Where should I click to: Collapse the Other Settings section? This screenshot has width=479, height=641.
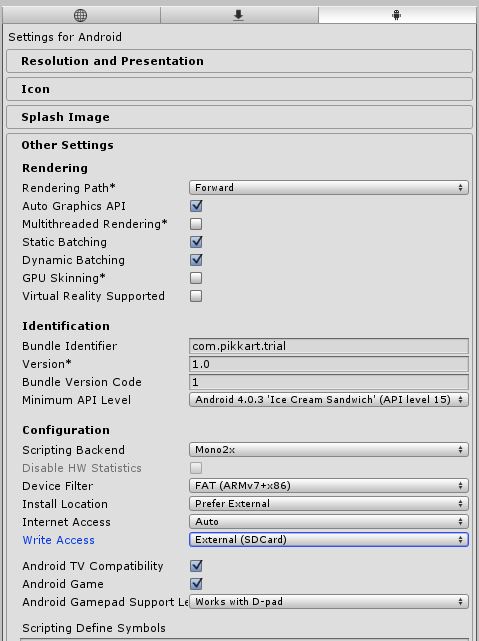(67, 145)
